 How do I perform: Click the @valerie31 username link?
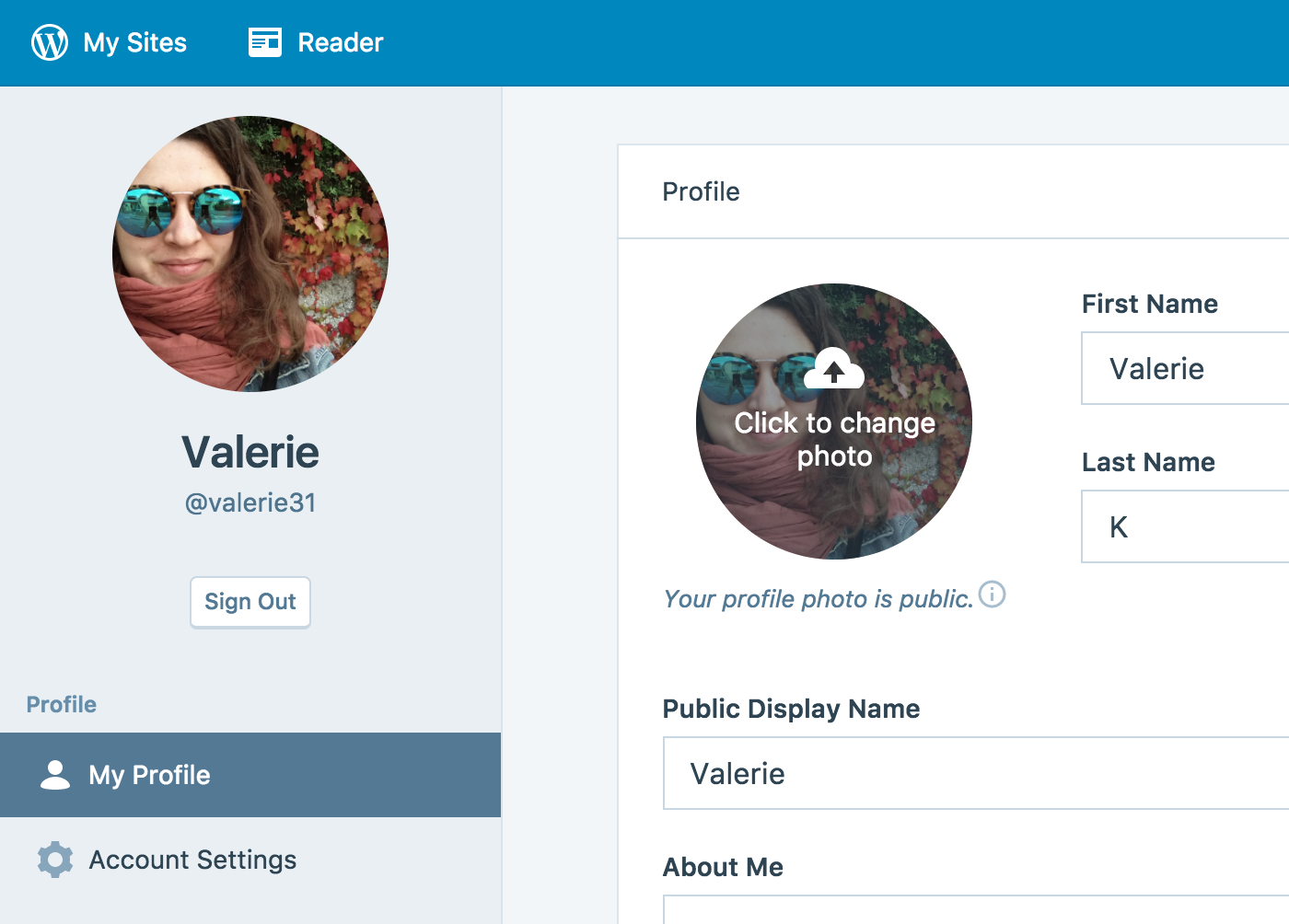[250, 502]
